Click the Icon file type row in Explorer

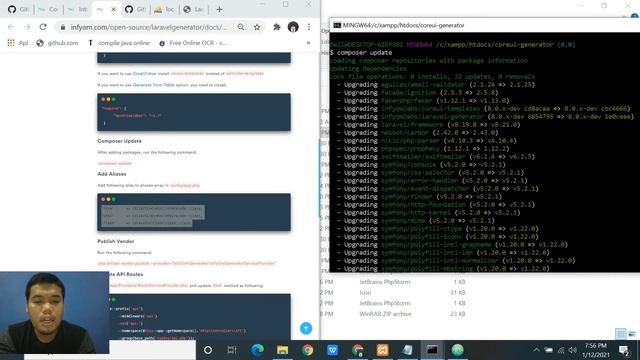click(393, 293)
